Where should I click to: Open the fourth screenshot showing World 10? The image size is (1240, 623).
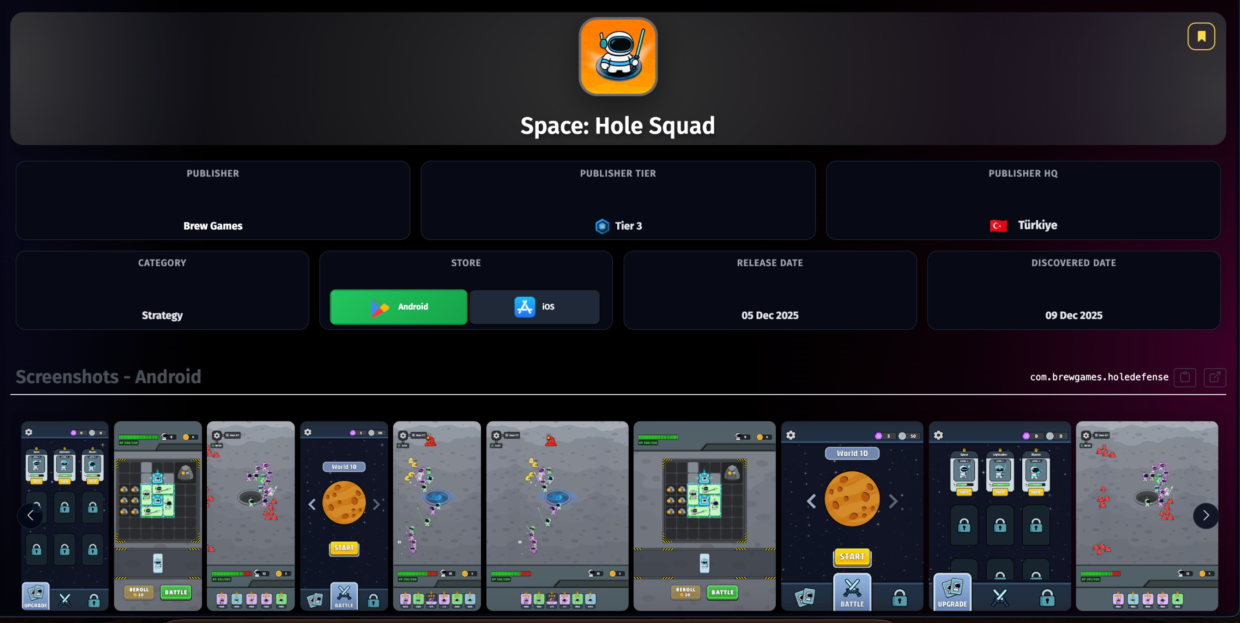tap(344, 515)
